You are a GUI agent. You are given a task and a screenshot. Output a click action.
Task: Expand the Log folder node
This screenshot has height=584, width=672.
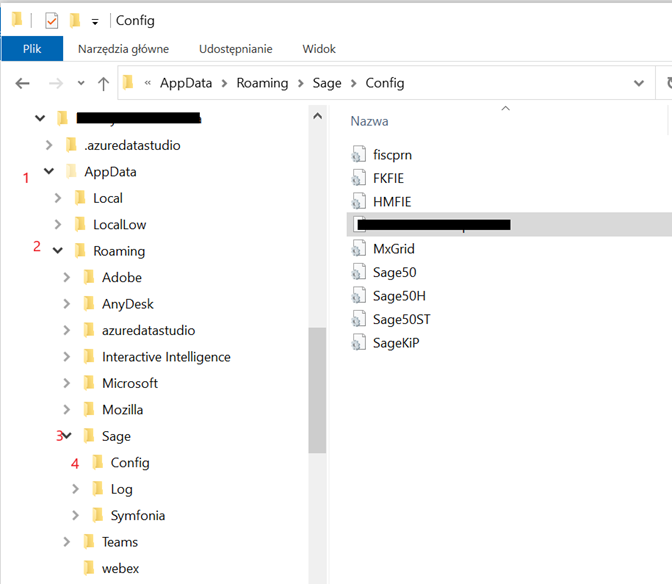(x=75, y=489)
